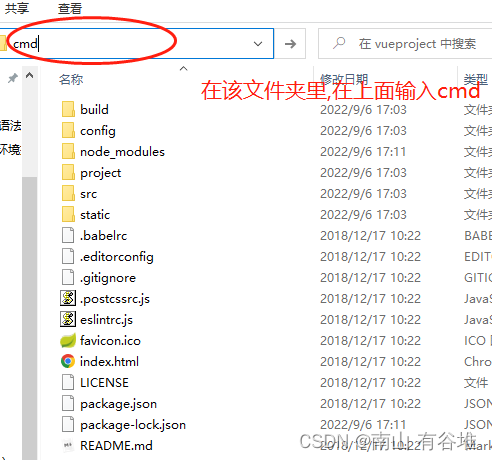Viewport: 492px width, 460px height.
Task: Click the README.md markdown file icon
Action: (x=68, y=445)
